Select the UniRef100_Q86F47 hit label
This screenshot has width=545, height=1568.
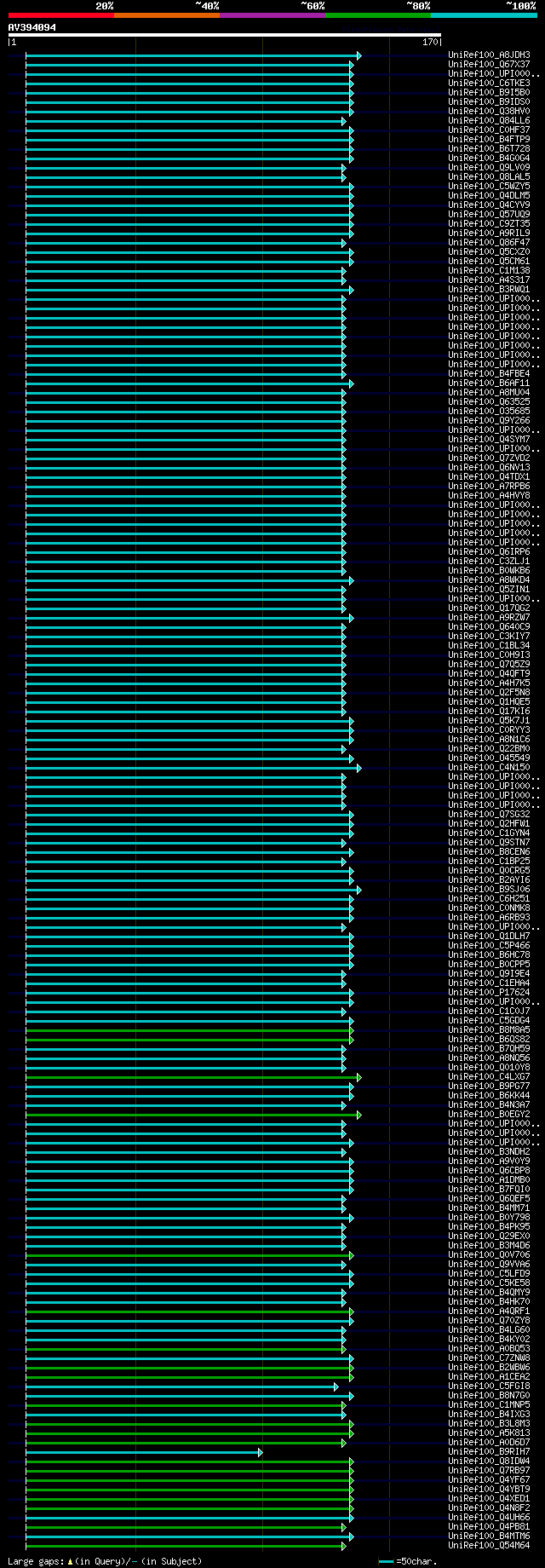(489, 243)
